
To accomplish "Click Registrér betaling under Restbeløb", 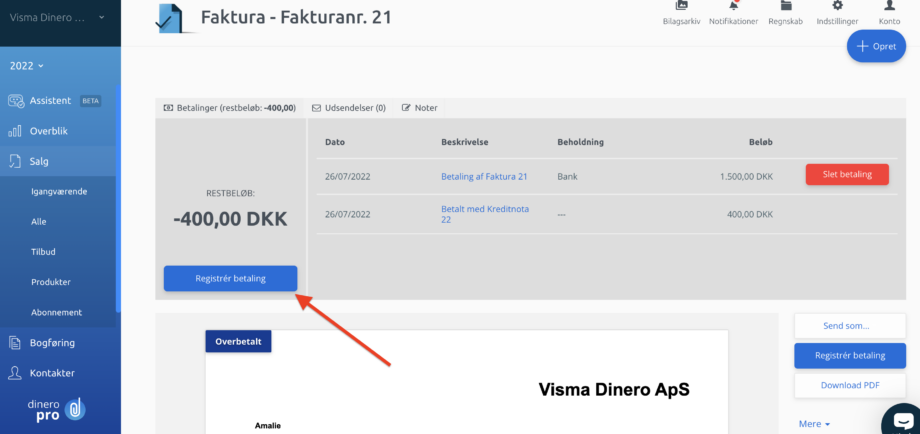I will pos(231,279).
